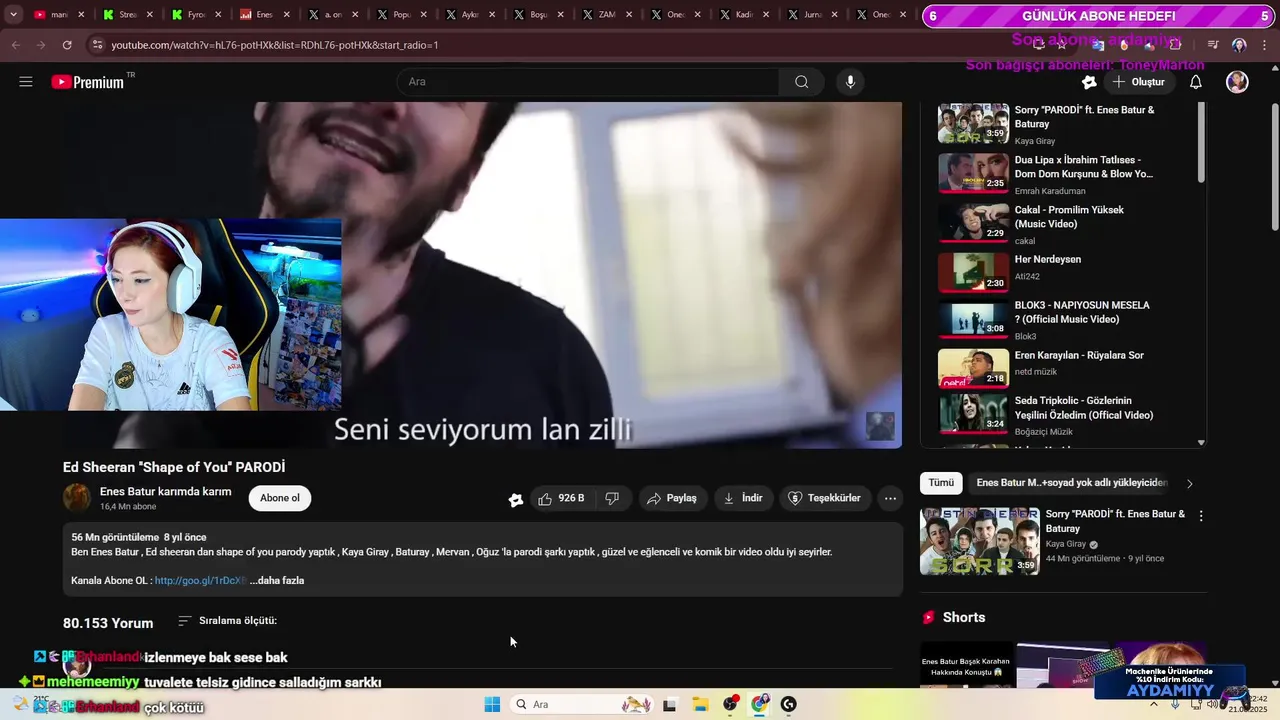Play Seda Tripkolic thumbnail 3:24
Image resolution: width=1280 pixels, height=720 pixels.
[973, 413]
